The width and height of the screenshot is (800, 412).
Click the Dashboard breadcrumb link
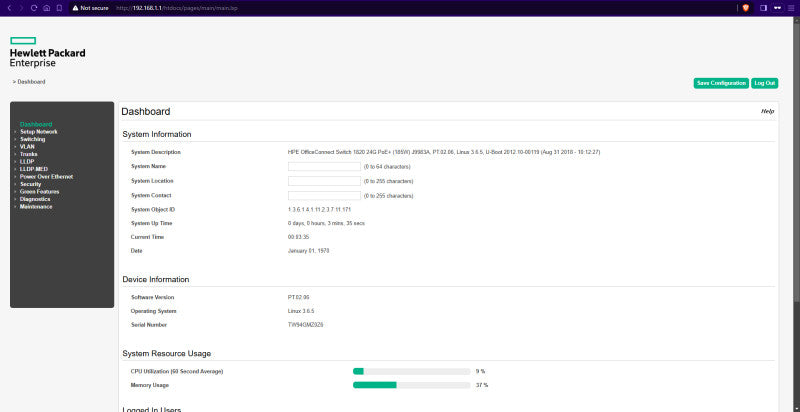coord(31,82)
